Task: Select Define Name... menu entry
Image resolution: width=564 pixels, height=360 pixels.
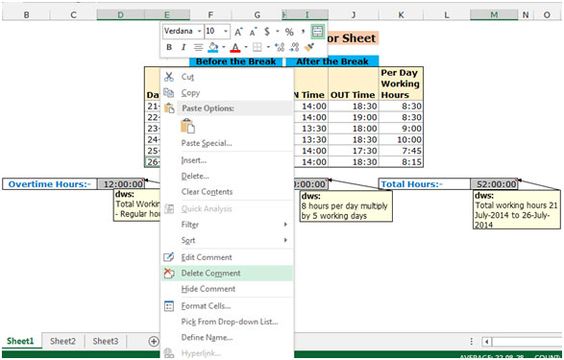Action: click(x=227, y=338)
